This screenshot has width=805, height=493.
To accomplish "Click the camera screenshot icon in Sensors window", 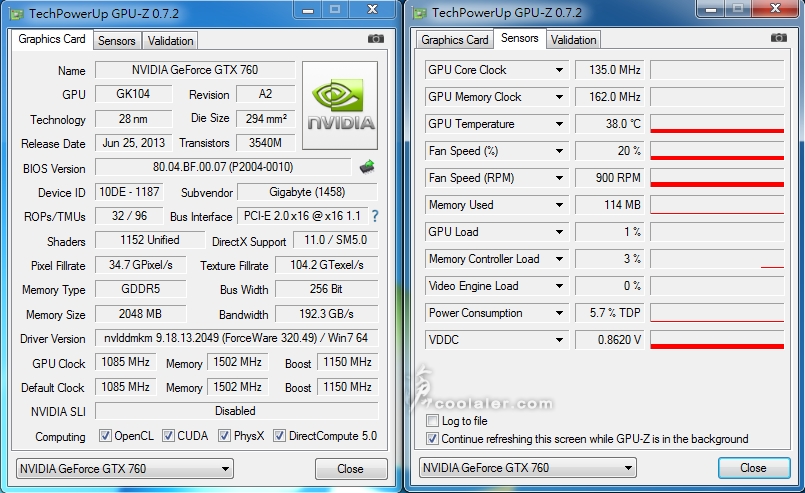I will (779, 38).
